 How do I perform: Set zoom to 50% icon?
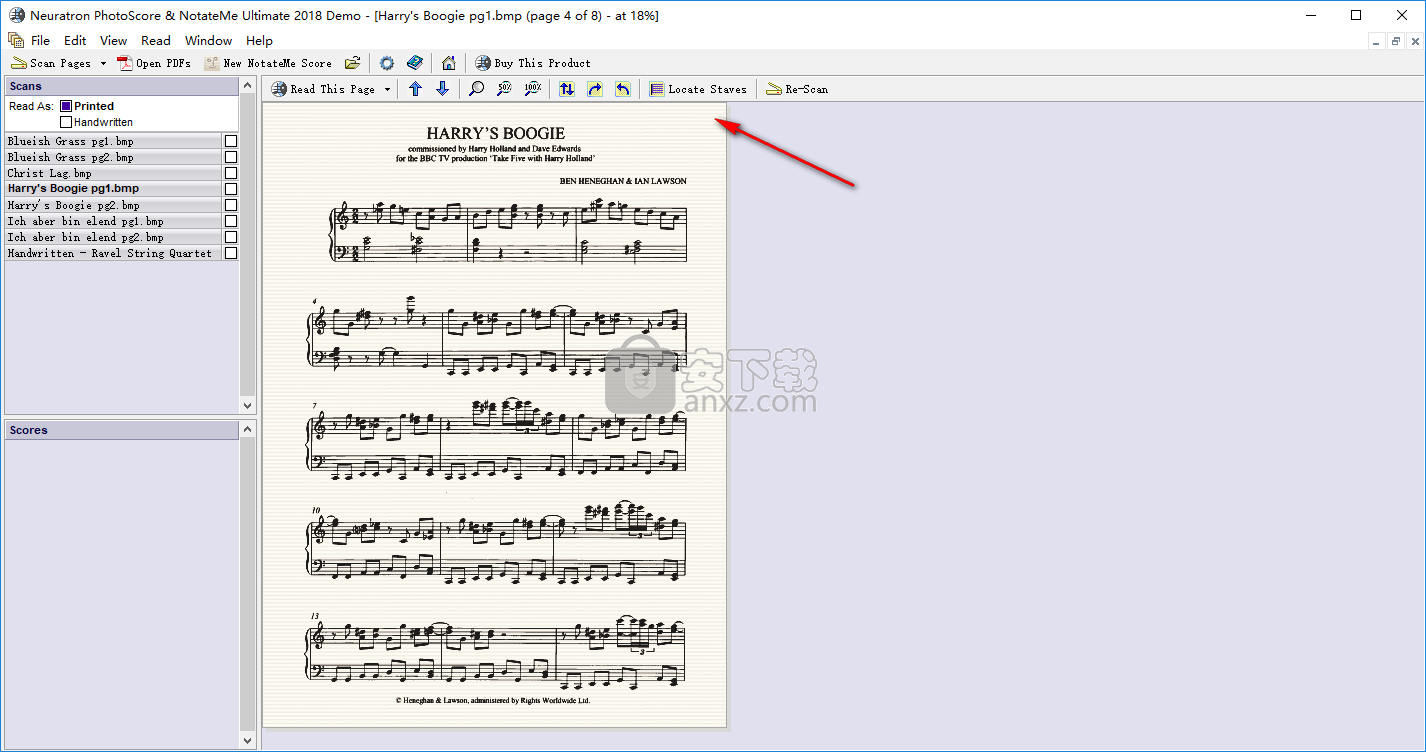click(x=505, y=89)
